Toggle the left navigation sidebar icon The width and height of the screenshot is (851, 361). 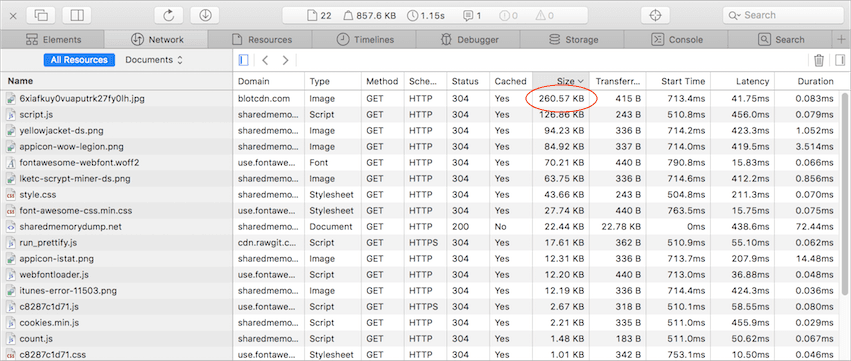point(243,60)
